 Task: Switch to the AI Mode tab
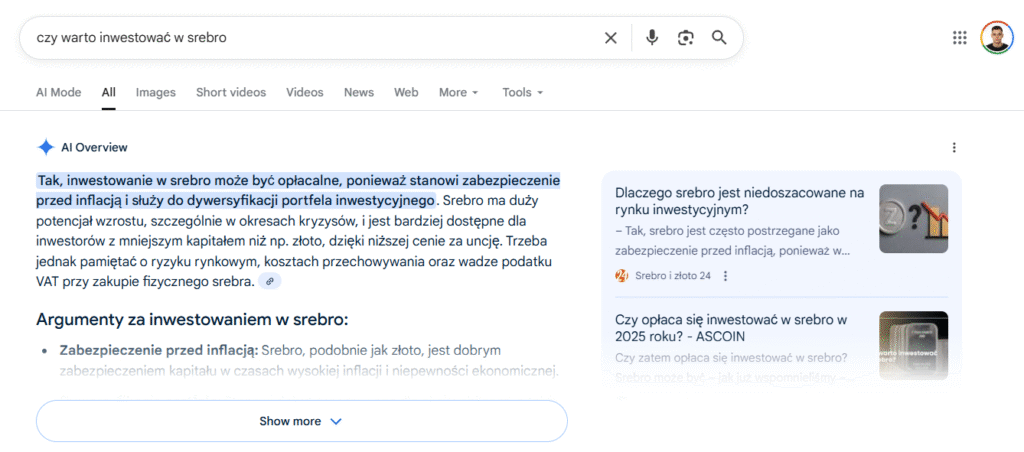(x=59, y=93)
